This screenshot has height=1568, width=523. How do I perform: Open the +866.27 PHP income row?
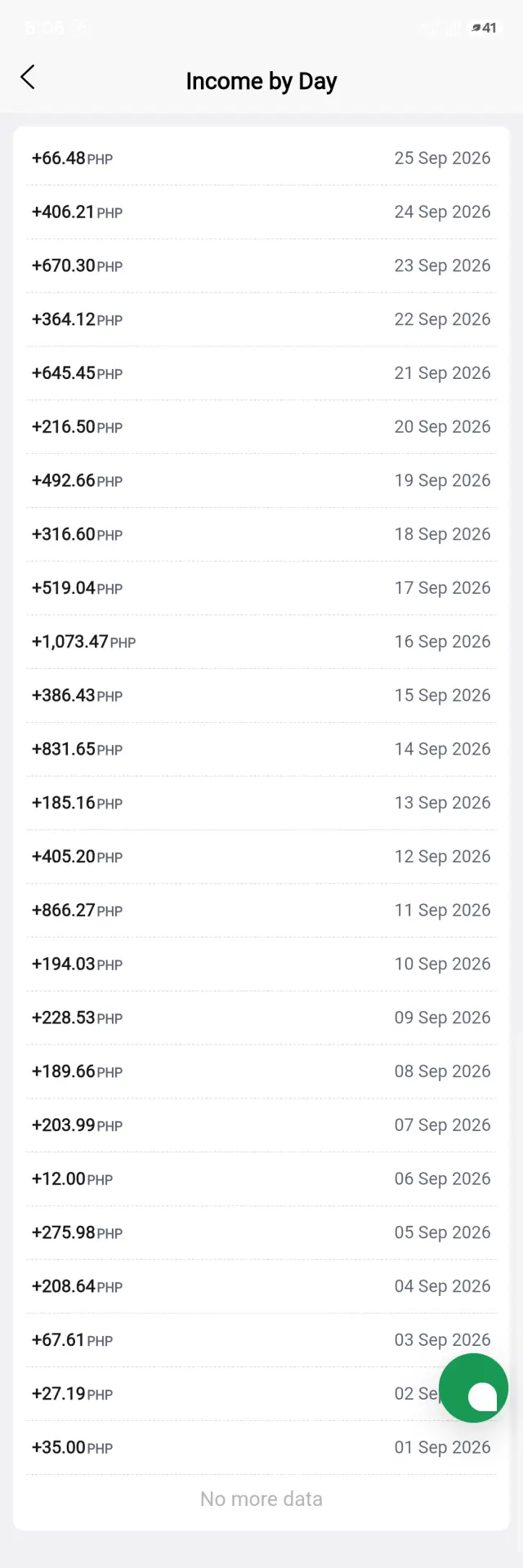[261, 911]
